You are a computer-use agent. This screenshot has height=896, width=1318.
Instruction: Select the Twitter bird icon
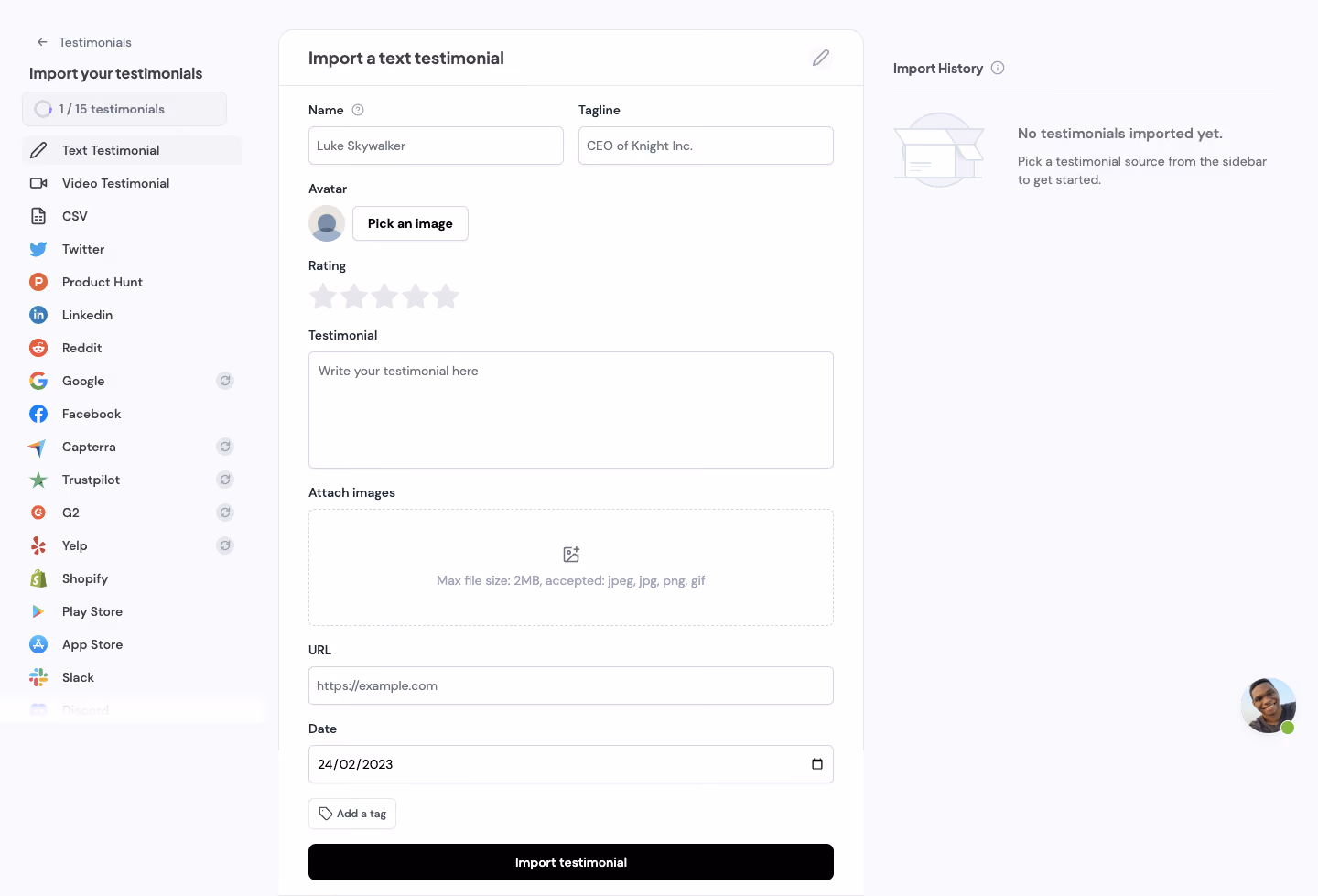point(38,249)
